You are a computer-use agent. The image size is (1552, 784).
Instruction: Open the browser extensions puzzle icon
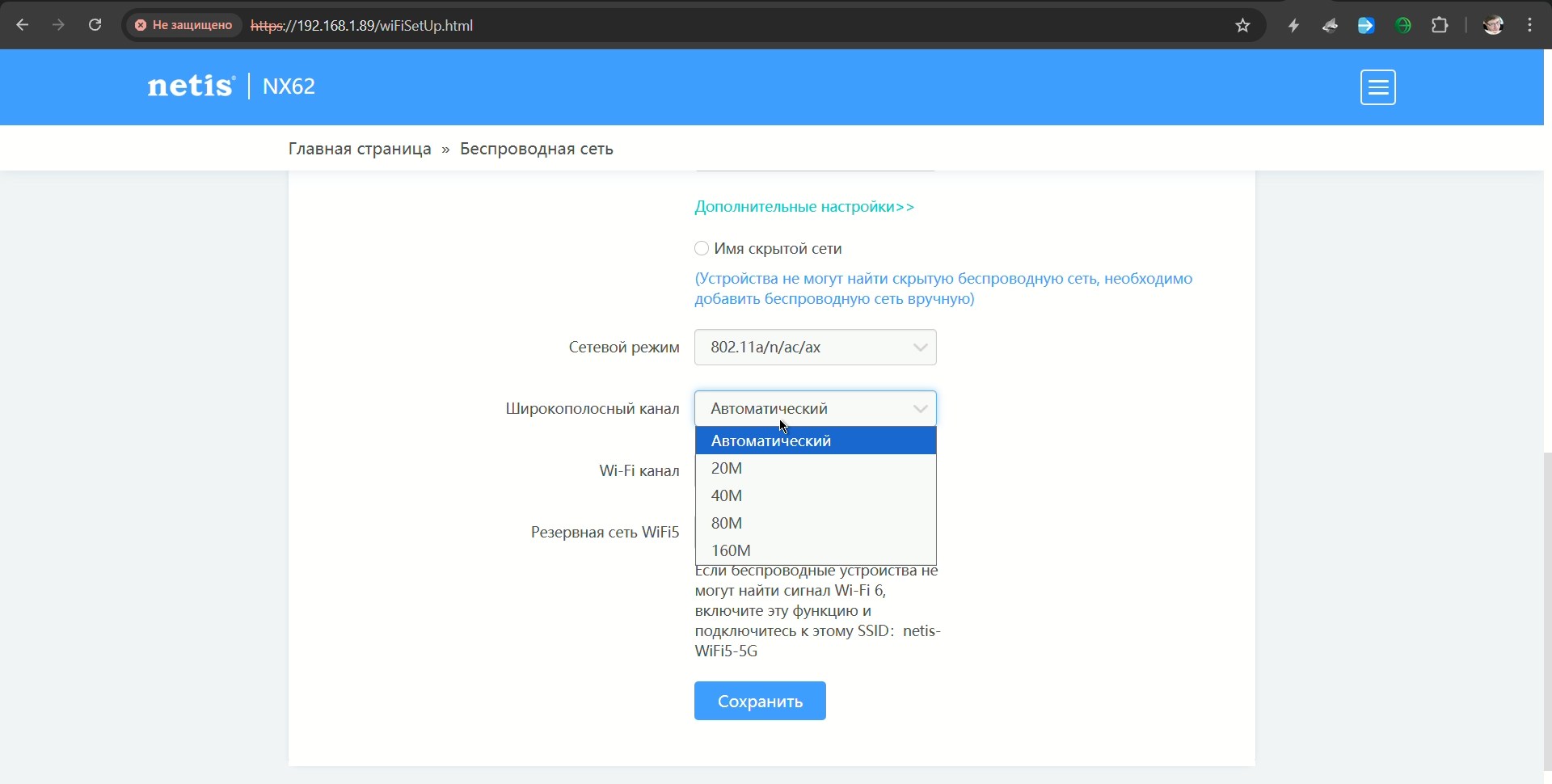[1440, 26]
